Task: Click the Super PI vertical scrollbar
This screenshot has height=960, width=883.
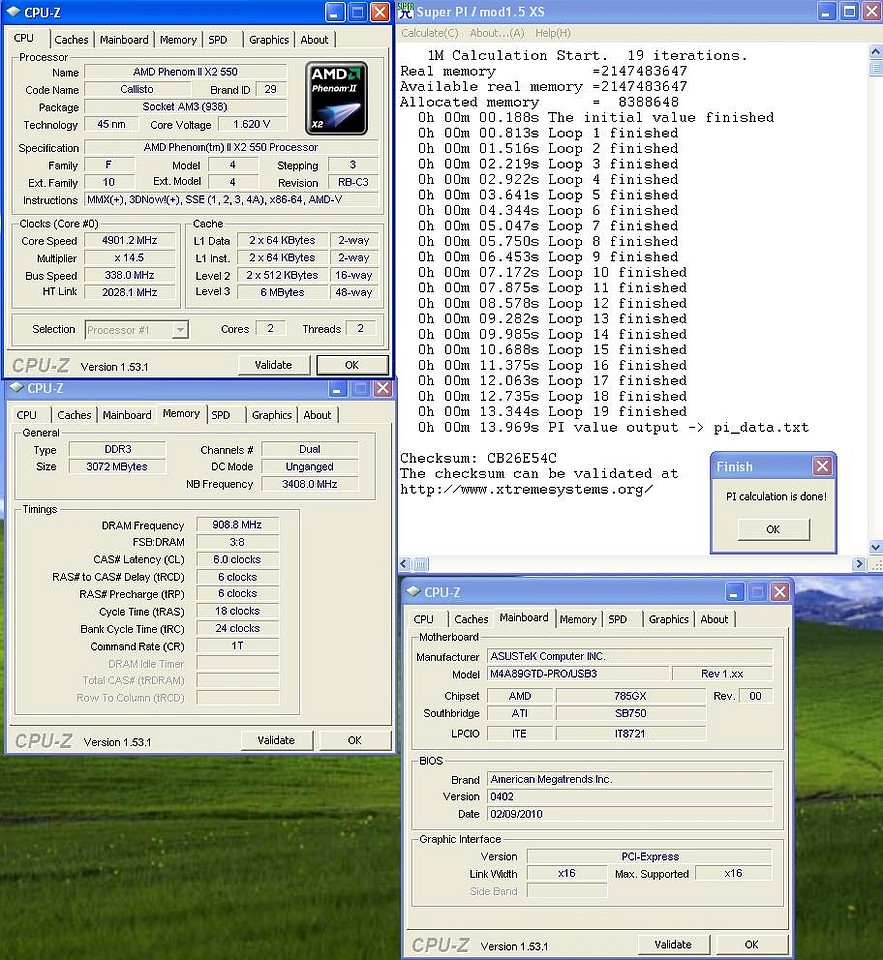Action: [875, 300]
